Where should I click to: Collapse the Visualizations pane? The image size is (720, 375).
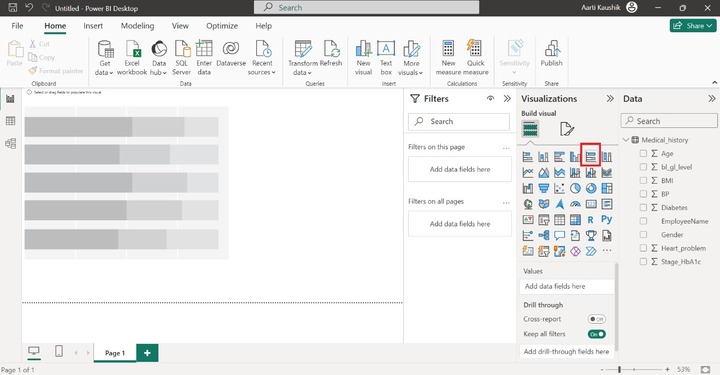coord(610,99)
